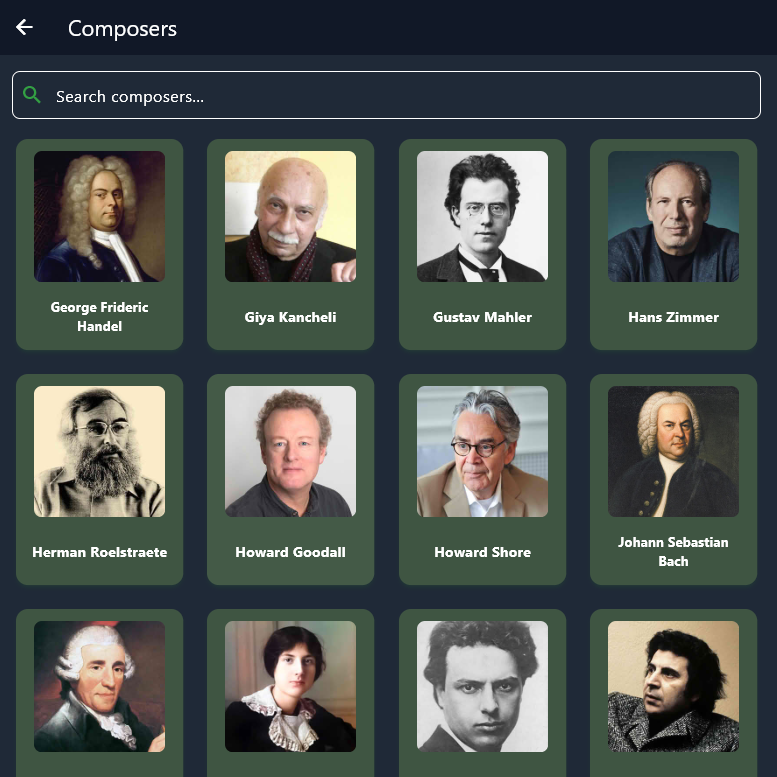The height and width of the screenshot is (777, 777).
Task: Open Johann Sebastian Bach's portrait
Action: 673,451
